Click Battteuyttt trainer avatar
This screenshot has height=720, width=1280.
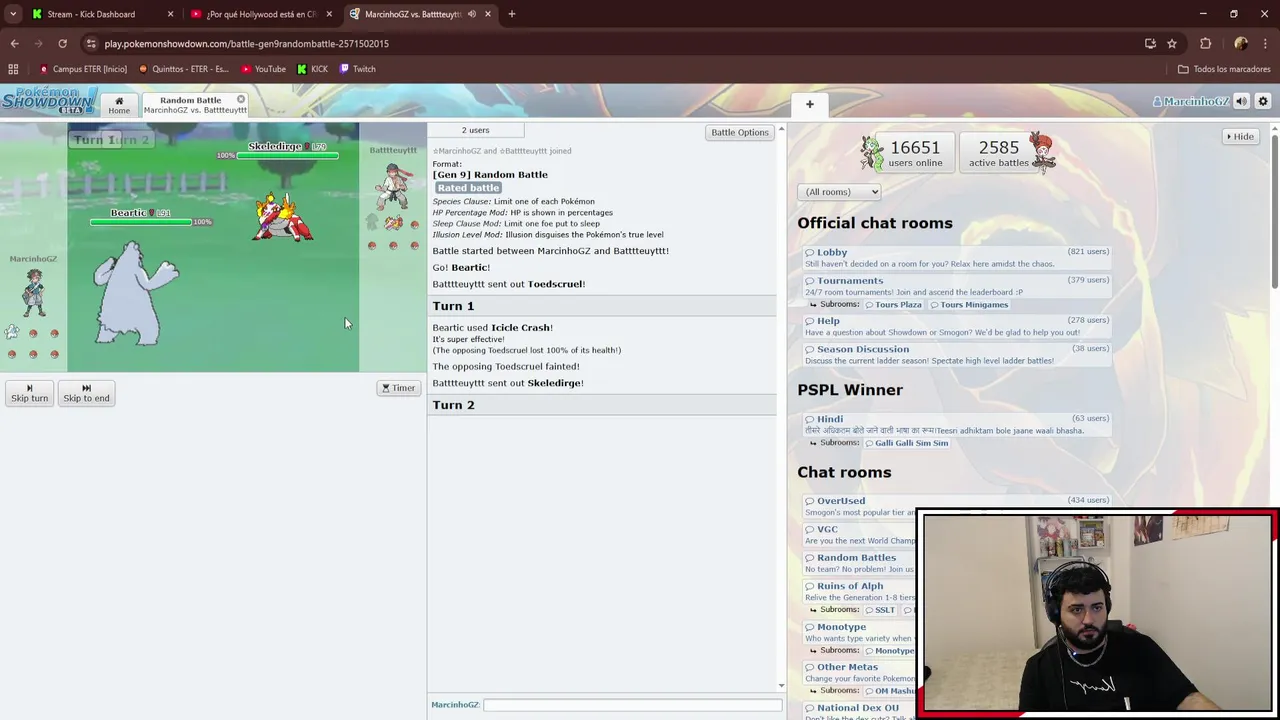pyautogui.click(x=392, y=184)
